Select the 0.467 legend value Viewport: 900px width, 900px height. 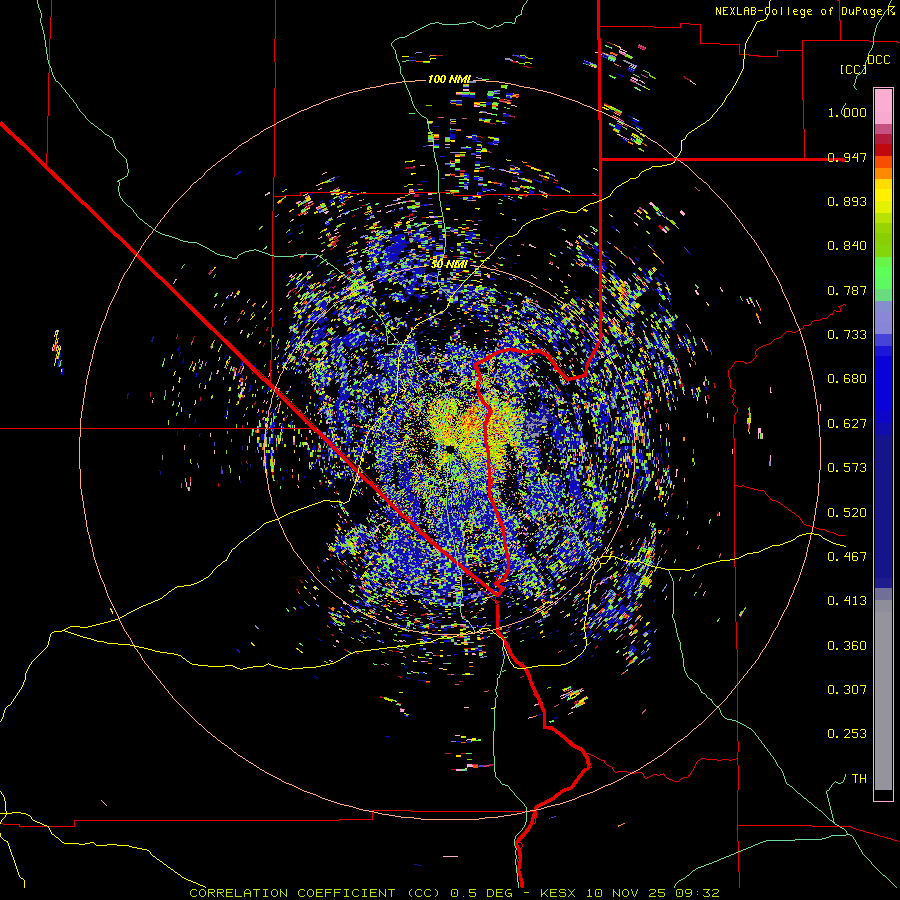click(847, 557)
